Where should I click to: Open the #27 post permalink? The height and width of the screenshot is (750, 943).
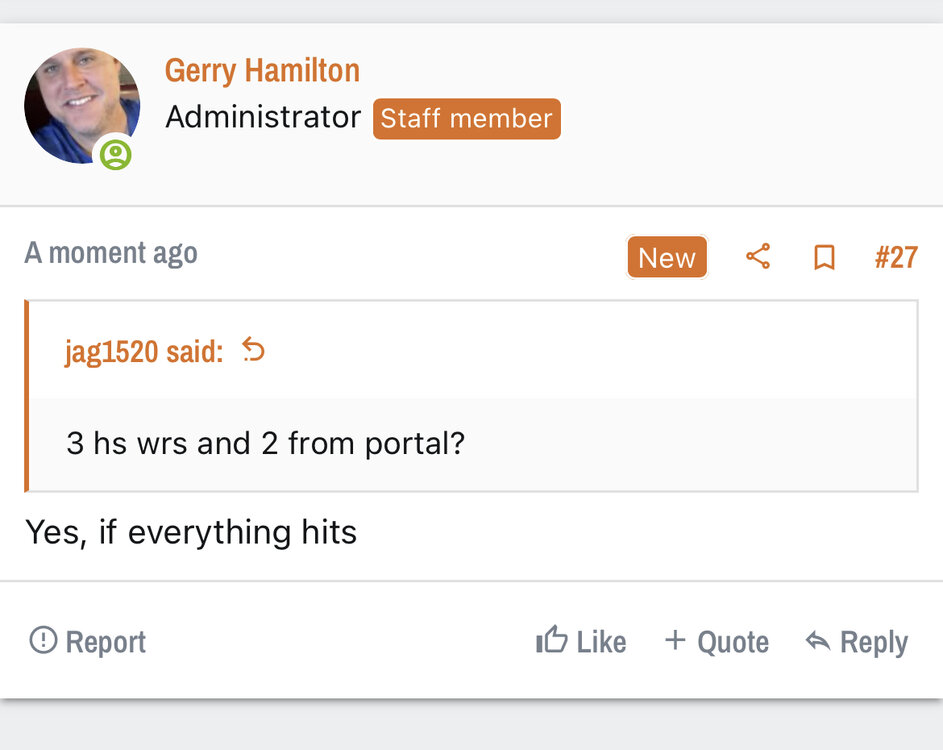(895, 258)
